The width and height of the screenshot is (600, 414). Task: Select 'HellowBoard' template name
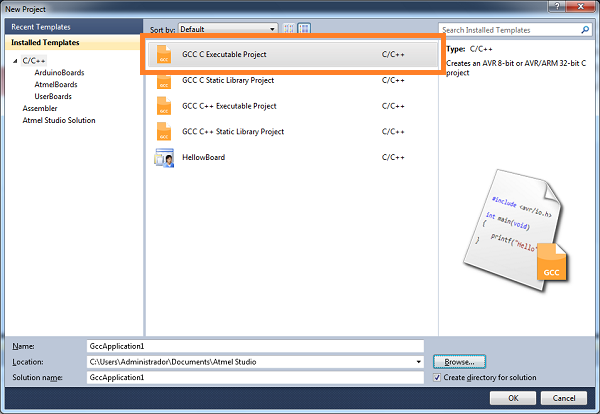[204, 157]
